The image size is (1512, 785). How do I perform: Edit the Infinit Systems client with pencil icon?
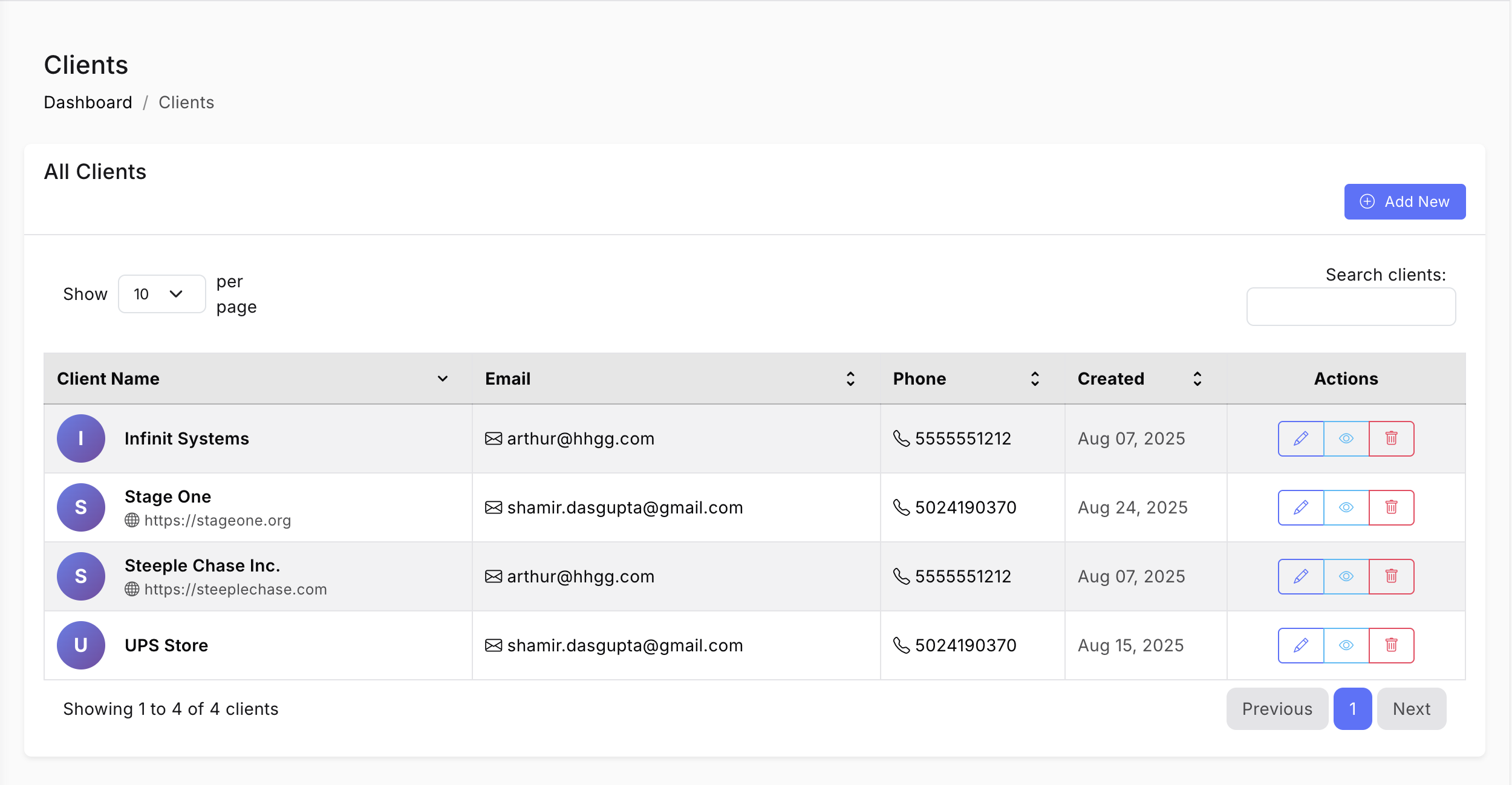tap(1300, 438)
